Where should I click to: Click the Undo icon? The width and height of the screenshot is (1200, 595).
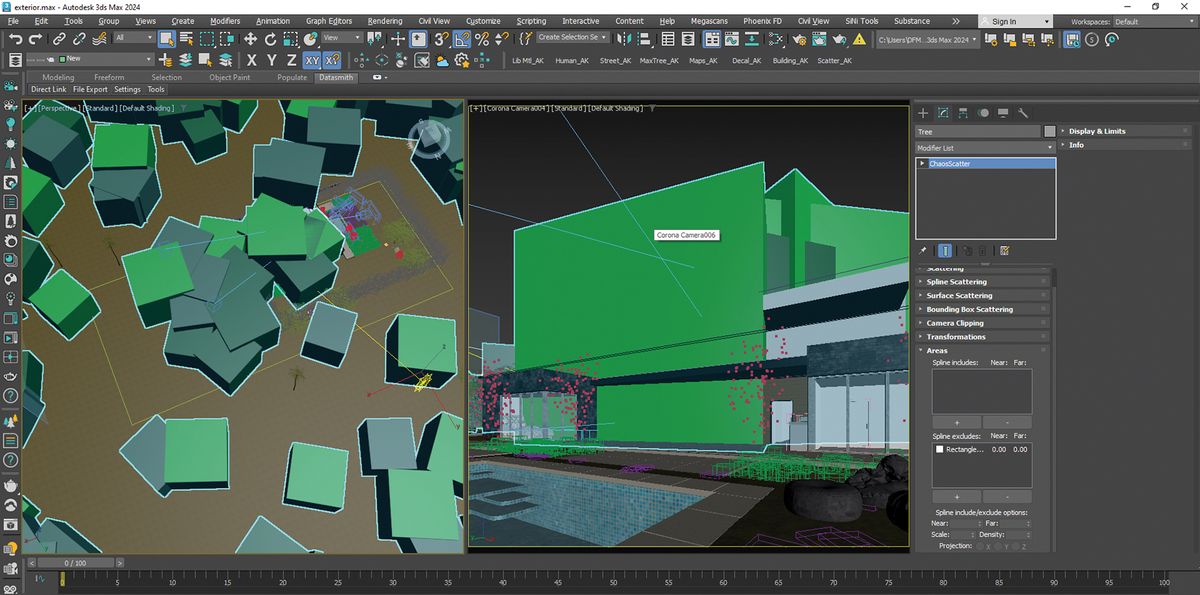coord(14,39)
